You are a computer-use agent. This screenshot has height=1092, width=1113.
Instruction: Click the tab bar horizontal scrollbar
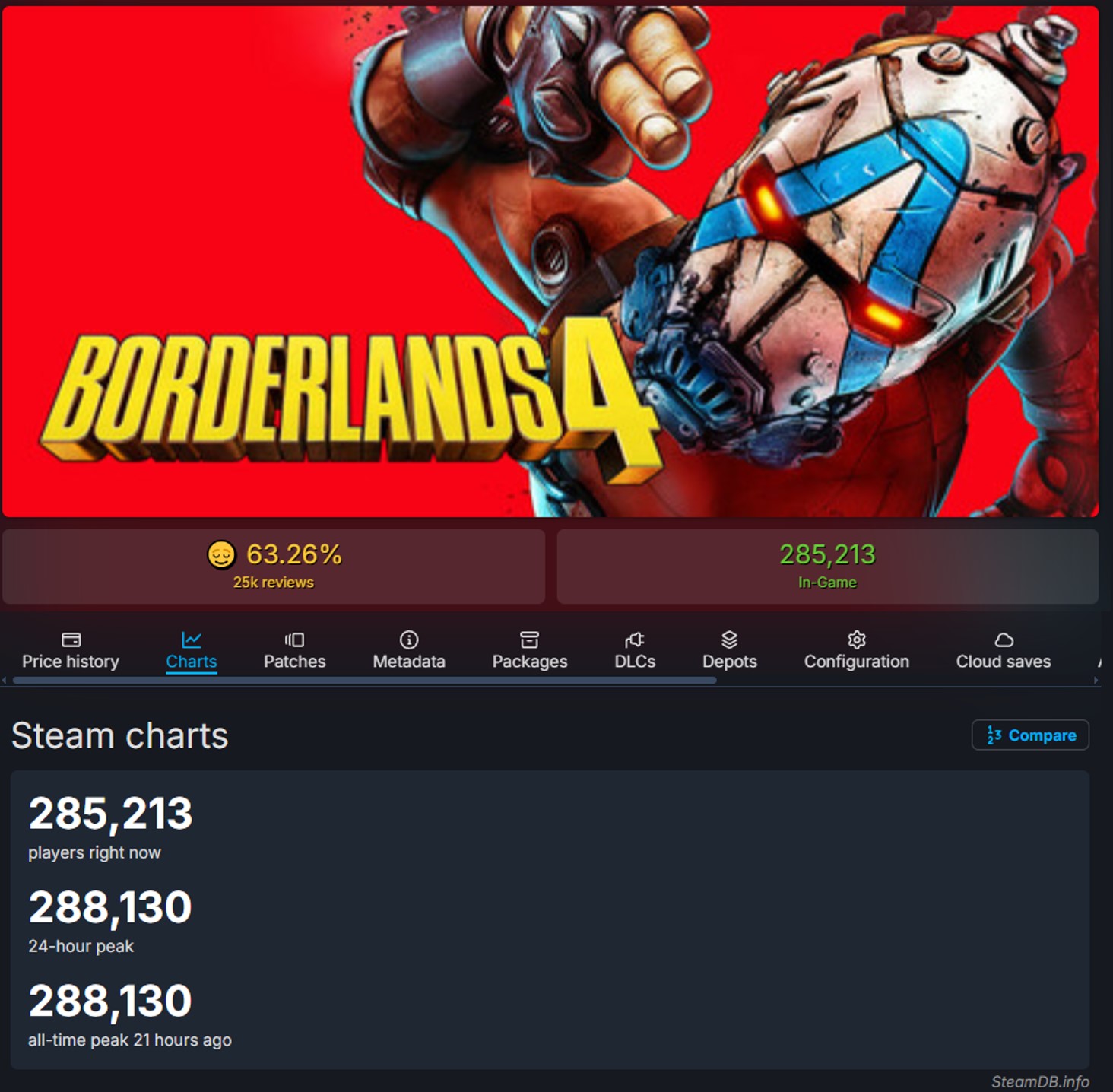pyautogui.click(x=365, y=681)
